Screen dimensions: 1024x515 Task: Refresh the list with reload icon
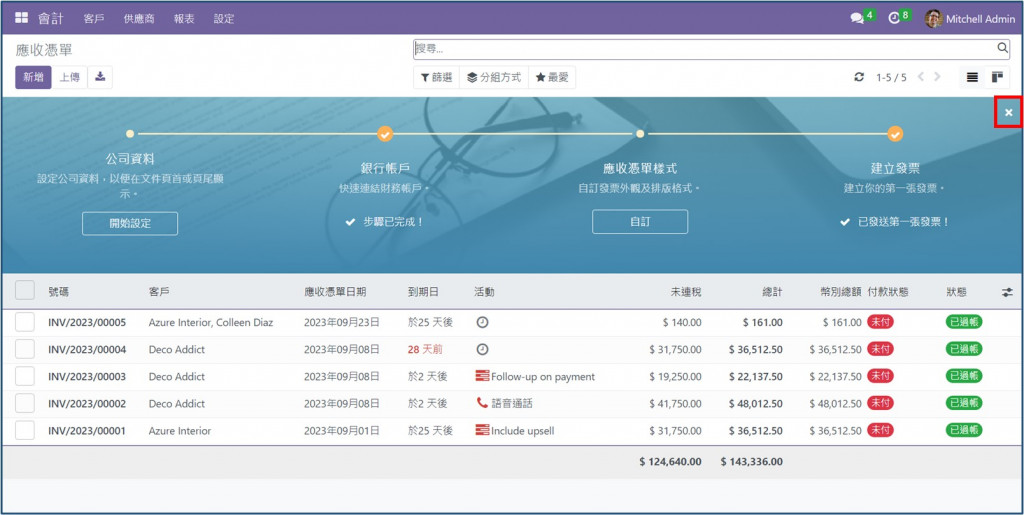859,77
